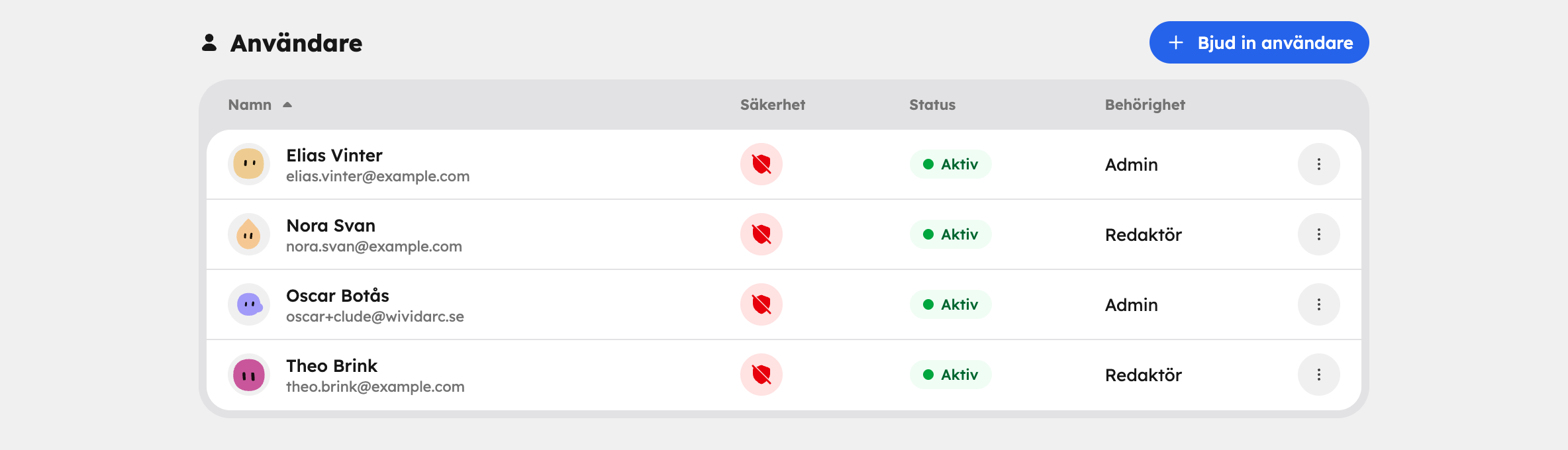Click the Redaktör role for Theo Brink
Screen dimensions: 1568x450
point(1144,375)
